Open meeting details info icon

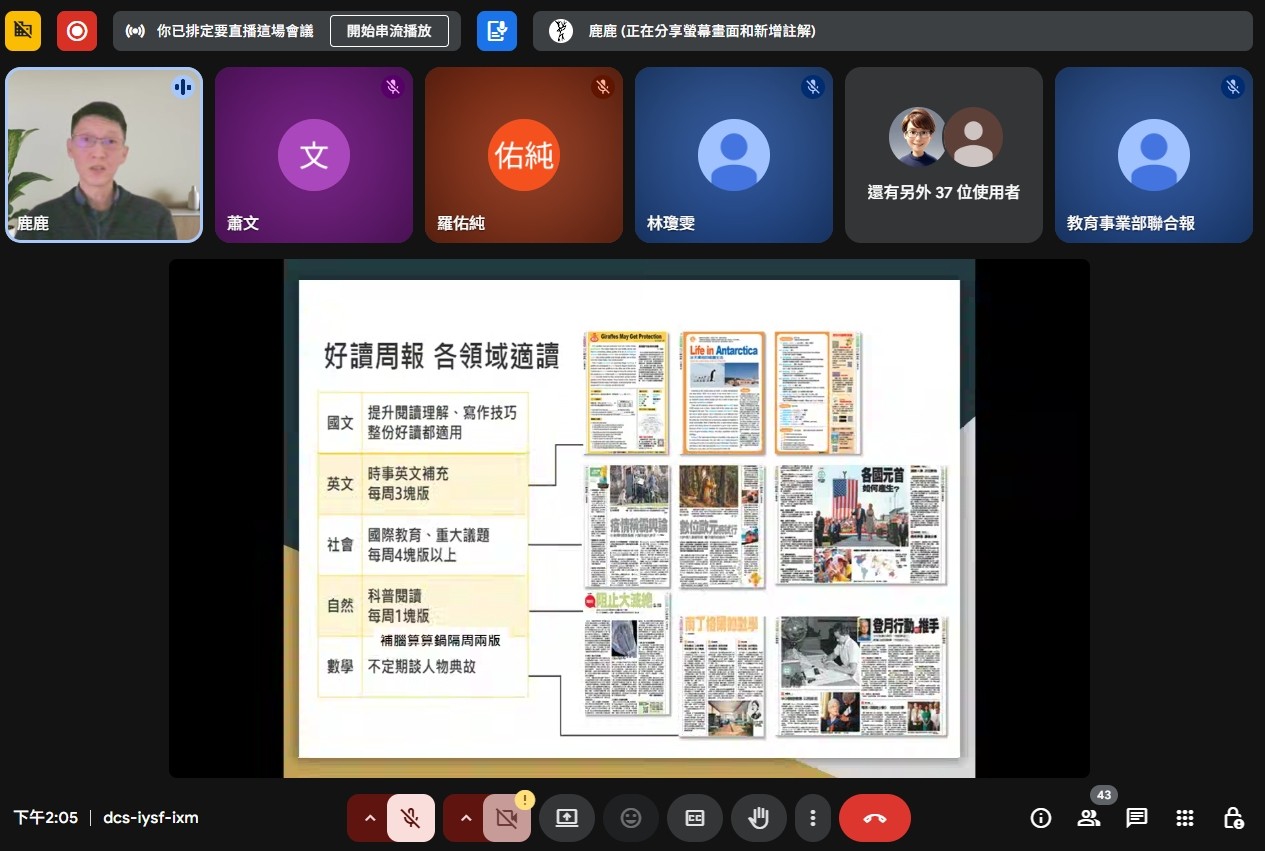click(1040, 818)
